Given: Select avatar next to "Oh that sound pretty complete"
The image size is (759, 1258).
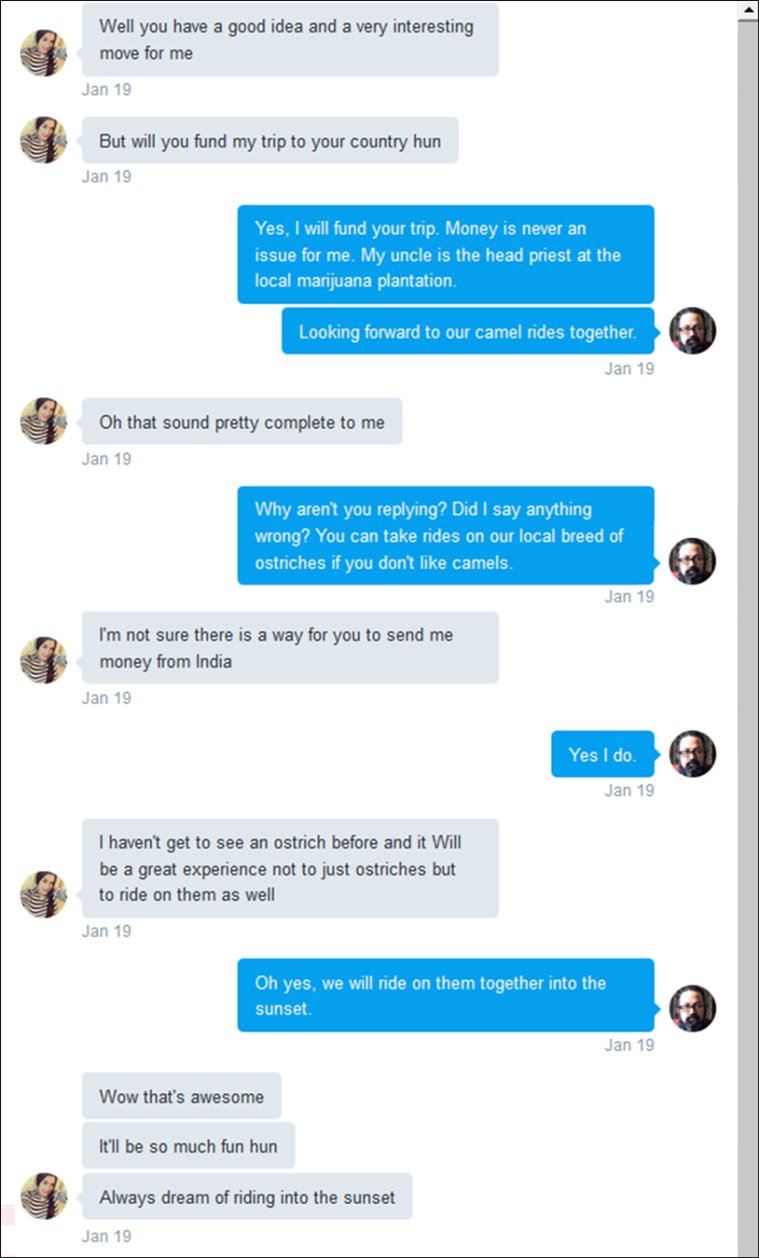Looking at the screenshot, I should click(x=43, y=421).
